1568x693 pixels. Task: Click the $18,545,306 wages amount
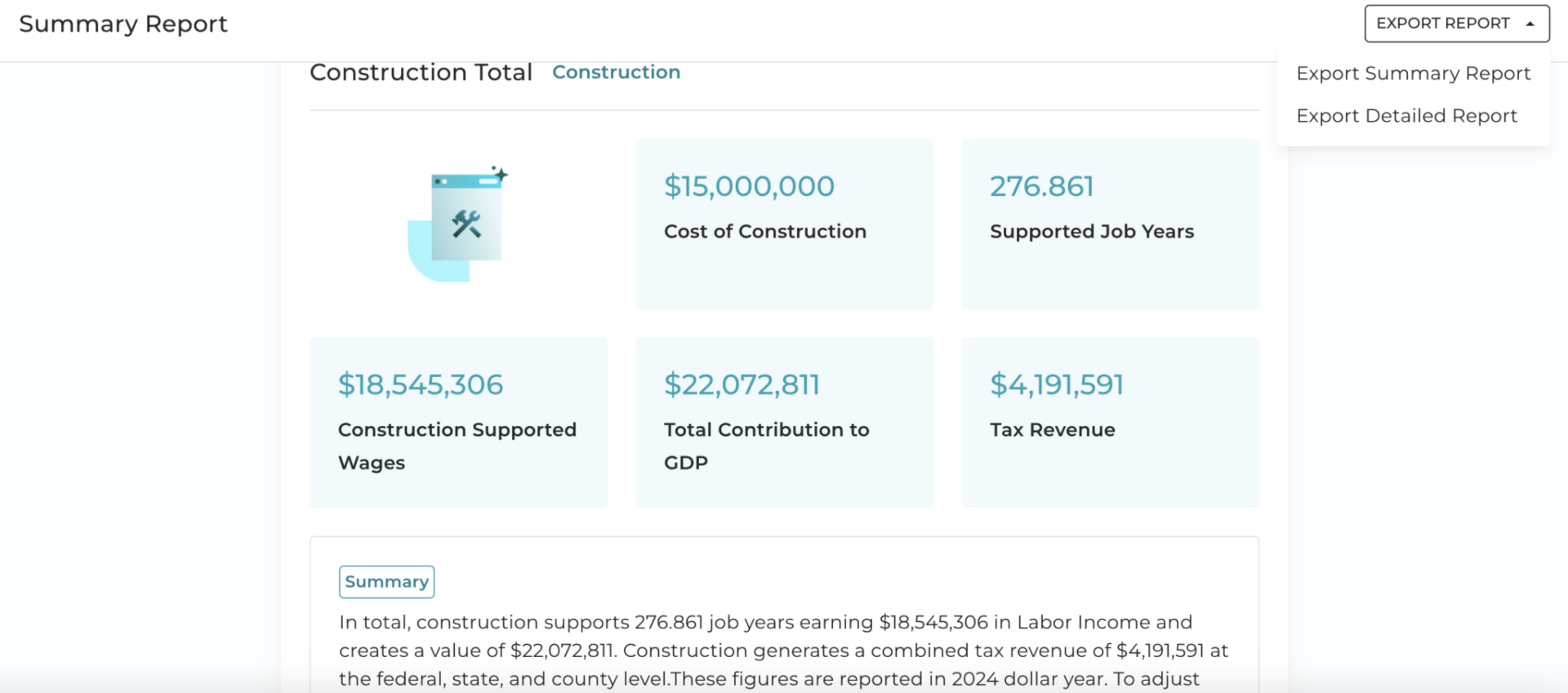coord(421,384)
